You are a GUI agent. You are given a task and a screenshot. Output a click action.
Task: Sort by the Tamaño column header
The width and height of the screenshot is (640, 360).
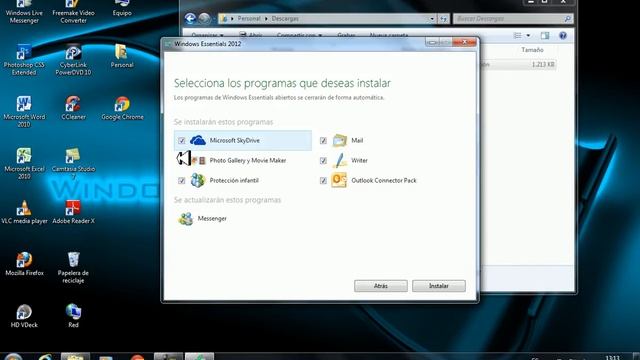532,50
